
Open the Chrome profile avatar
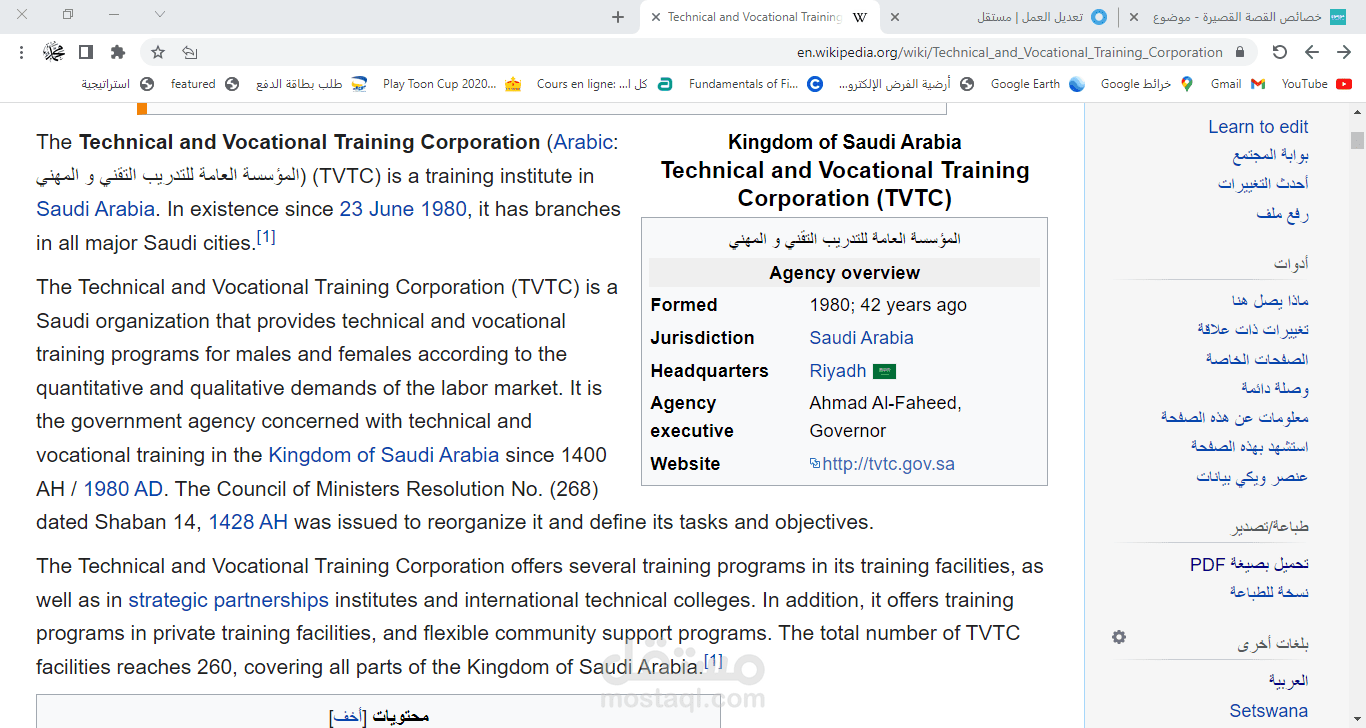(54, 52)
